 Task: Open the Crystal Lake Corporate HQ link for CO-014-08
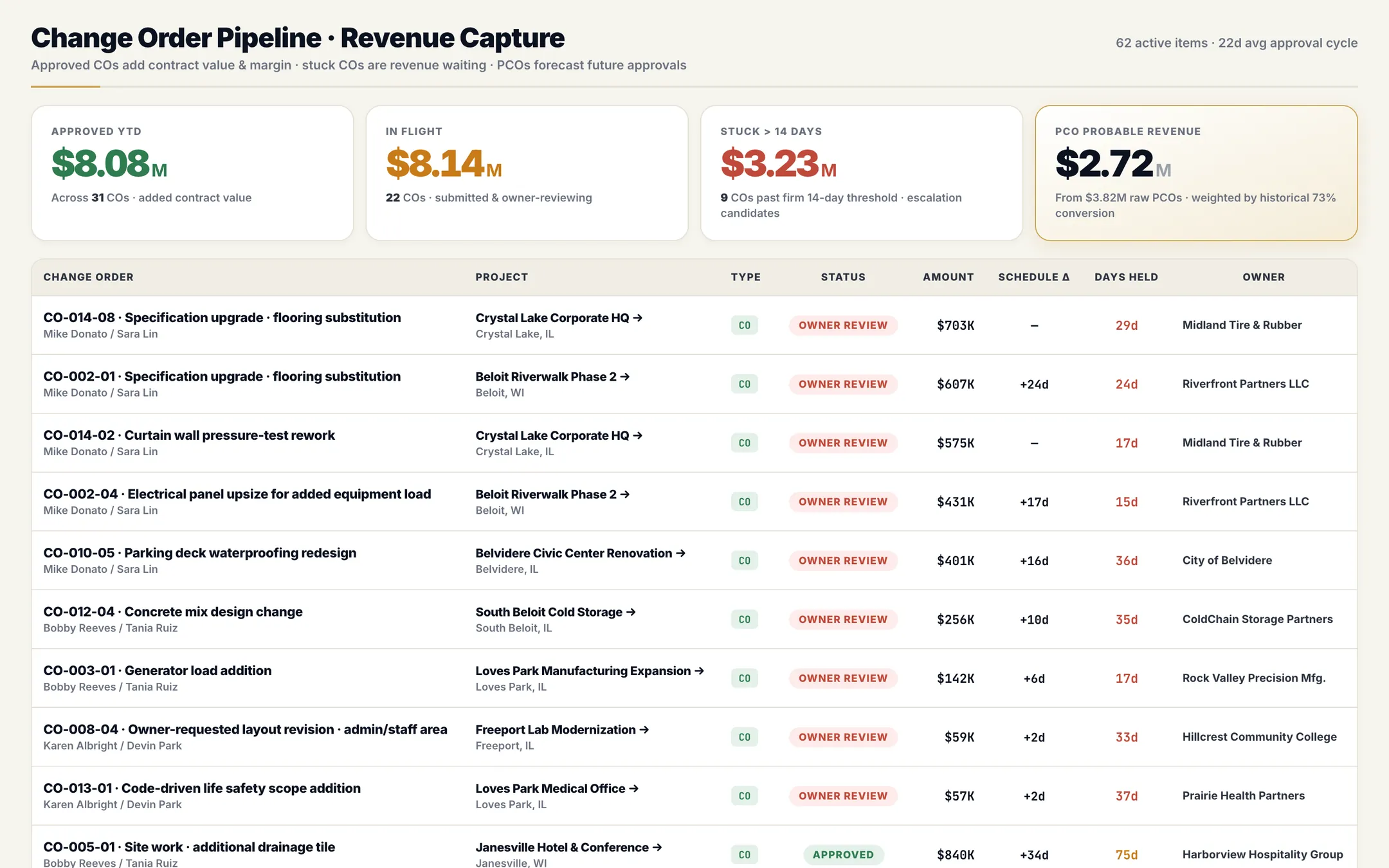point(559,318)
